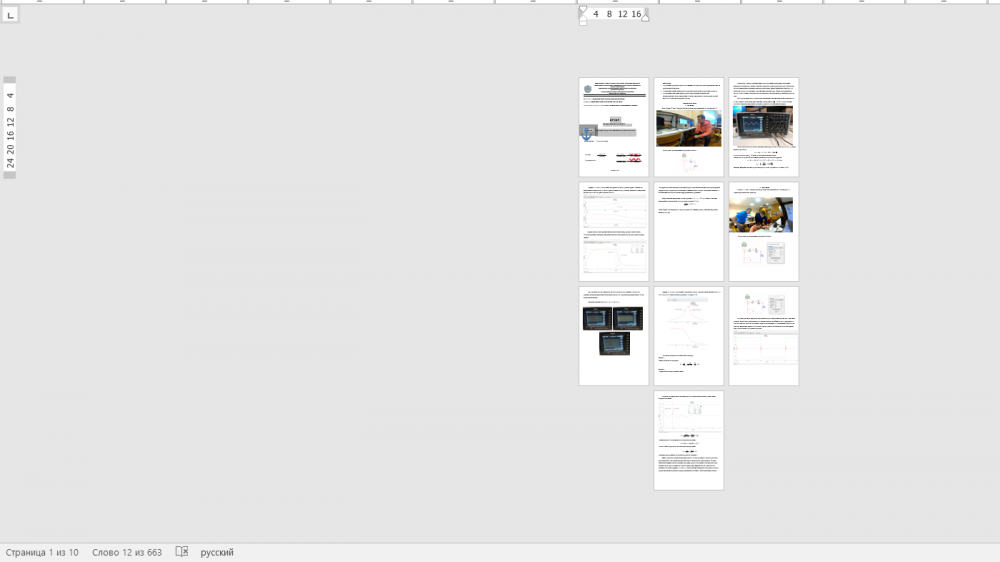This screenshot has width=1000, height=562.
Task: Click the tab stop selector button
Action: click(9, 15)
